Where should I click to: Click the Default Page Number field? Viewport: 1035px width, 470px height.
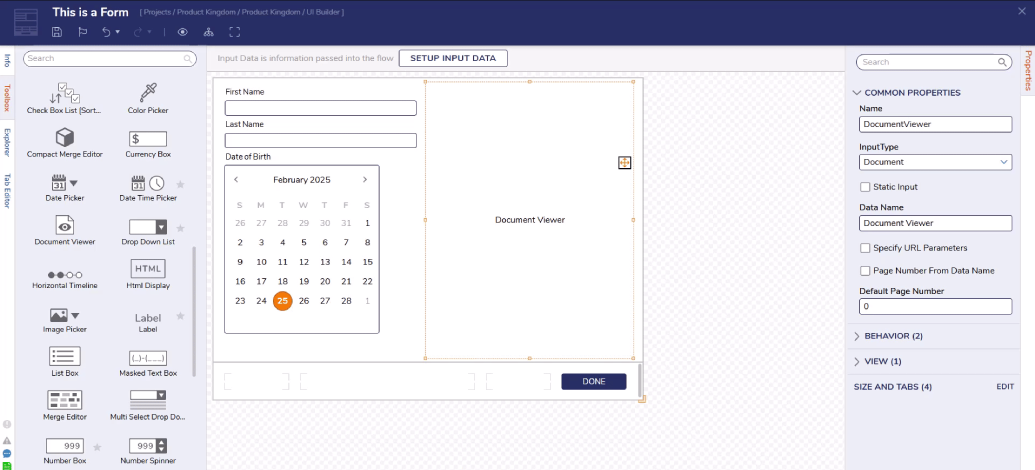[x=935, y=306]
